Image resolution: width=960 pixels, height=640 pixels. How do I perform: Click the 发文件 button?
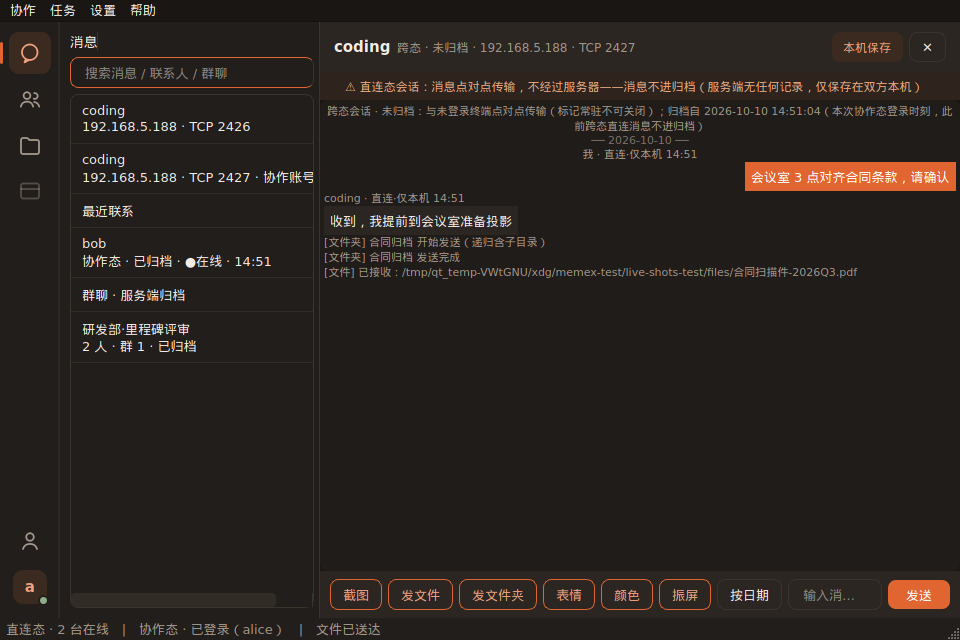point(420,595)
